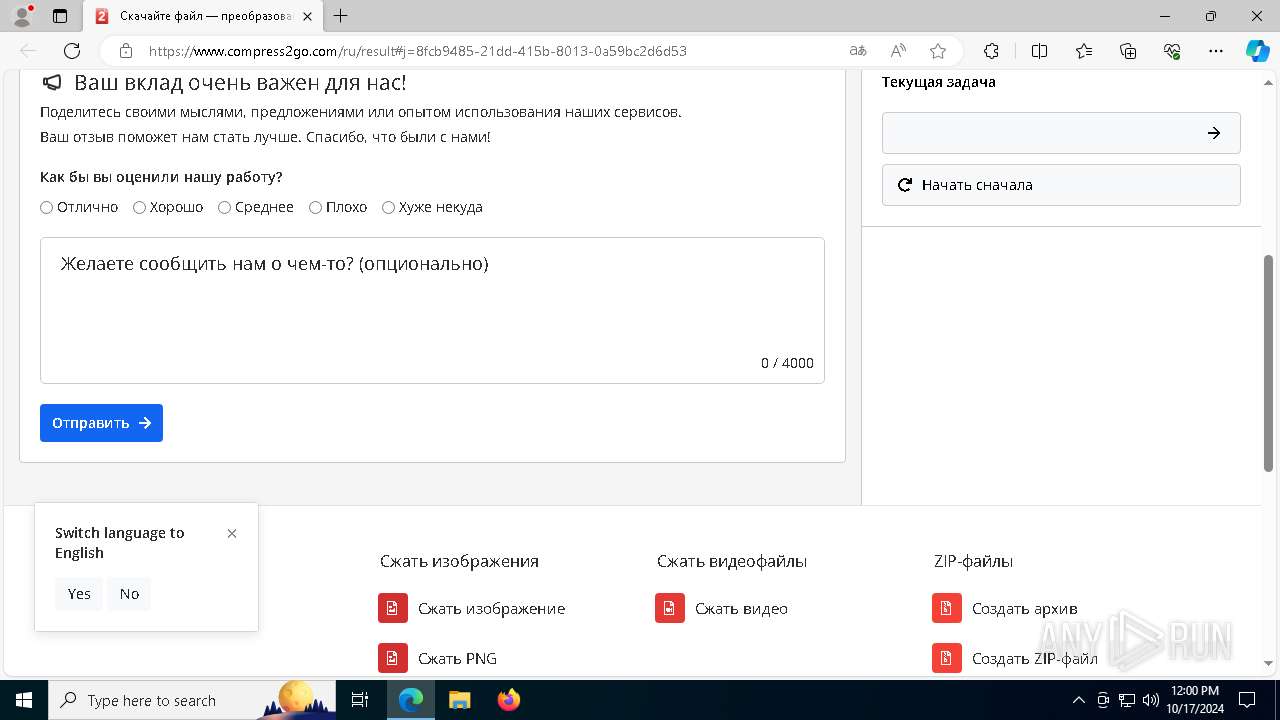
Task: Click the red Сжать видео file icon
Action: (670, 608)
